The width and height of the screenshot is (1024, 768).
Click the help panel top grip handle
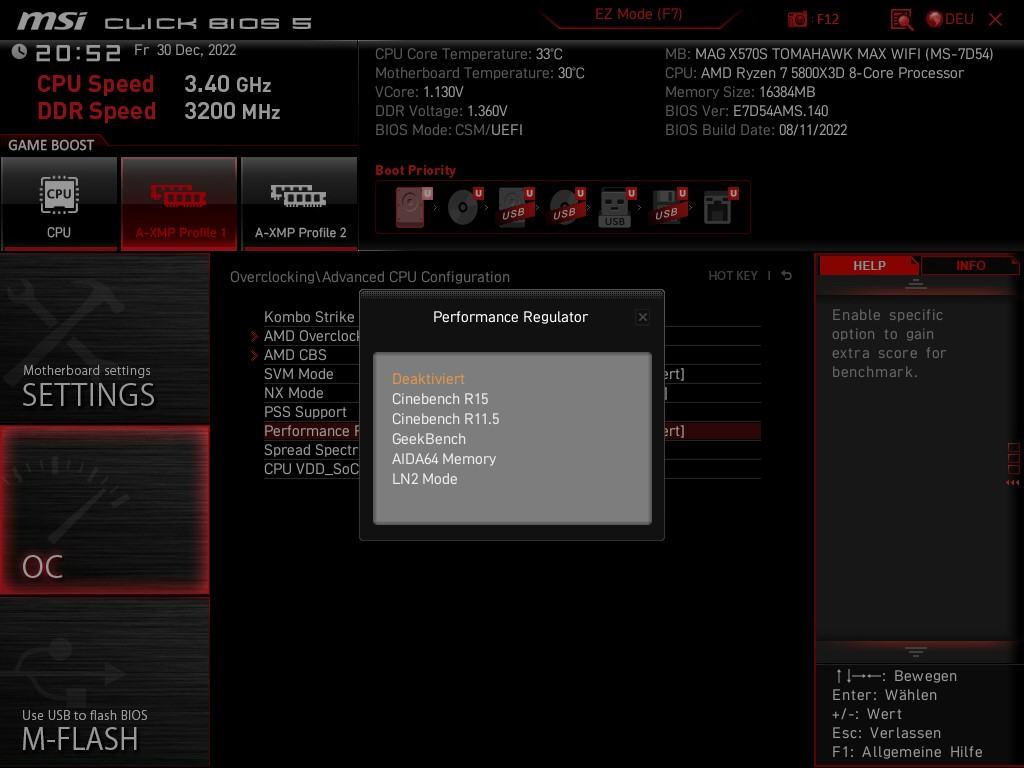coord(916,283)
